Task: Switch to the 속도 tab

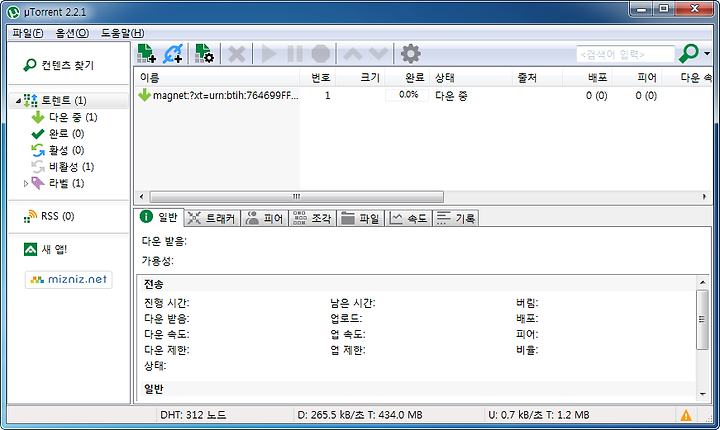Action: [x=408, y=219]
